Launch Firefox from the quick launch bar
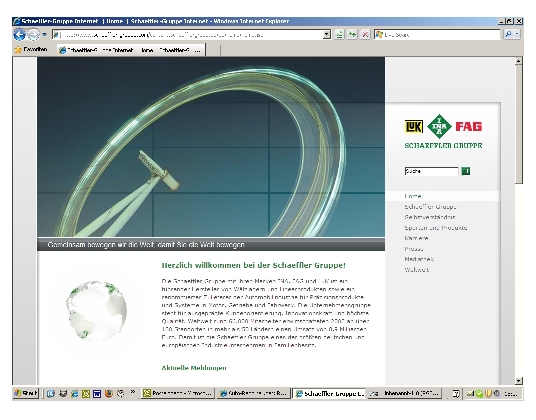Screen dimensions: 536x420 (x=109, y=394)
